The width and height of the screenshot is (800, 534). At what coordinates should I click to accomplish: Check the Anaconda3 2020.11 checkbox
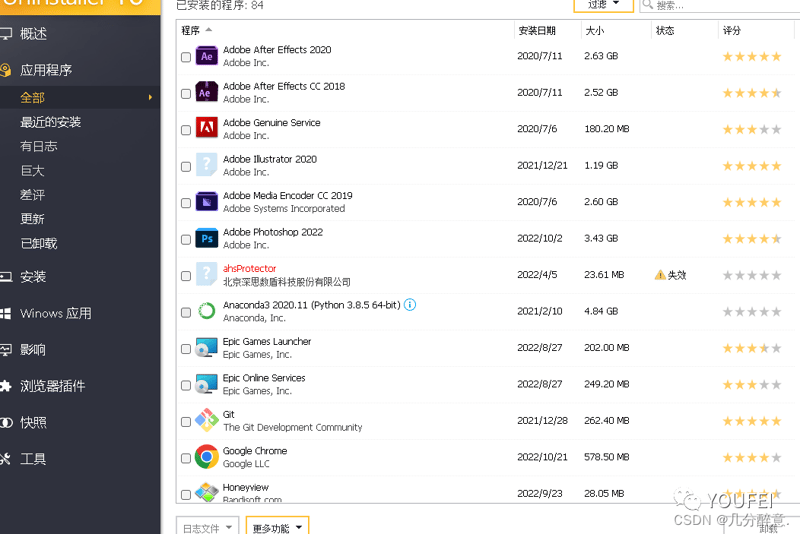pos(186,313)
